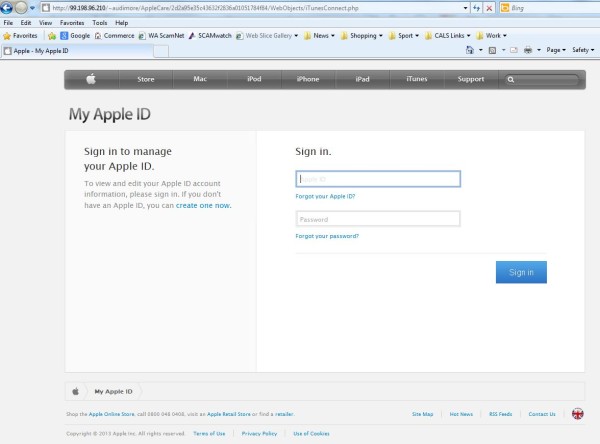Click the breadcrumb Apple logo icon
600x444 pixels.
75,392
